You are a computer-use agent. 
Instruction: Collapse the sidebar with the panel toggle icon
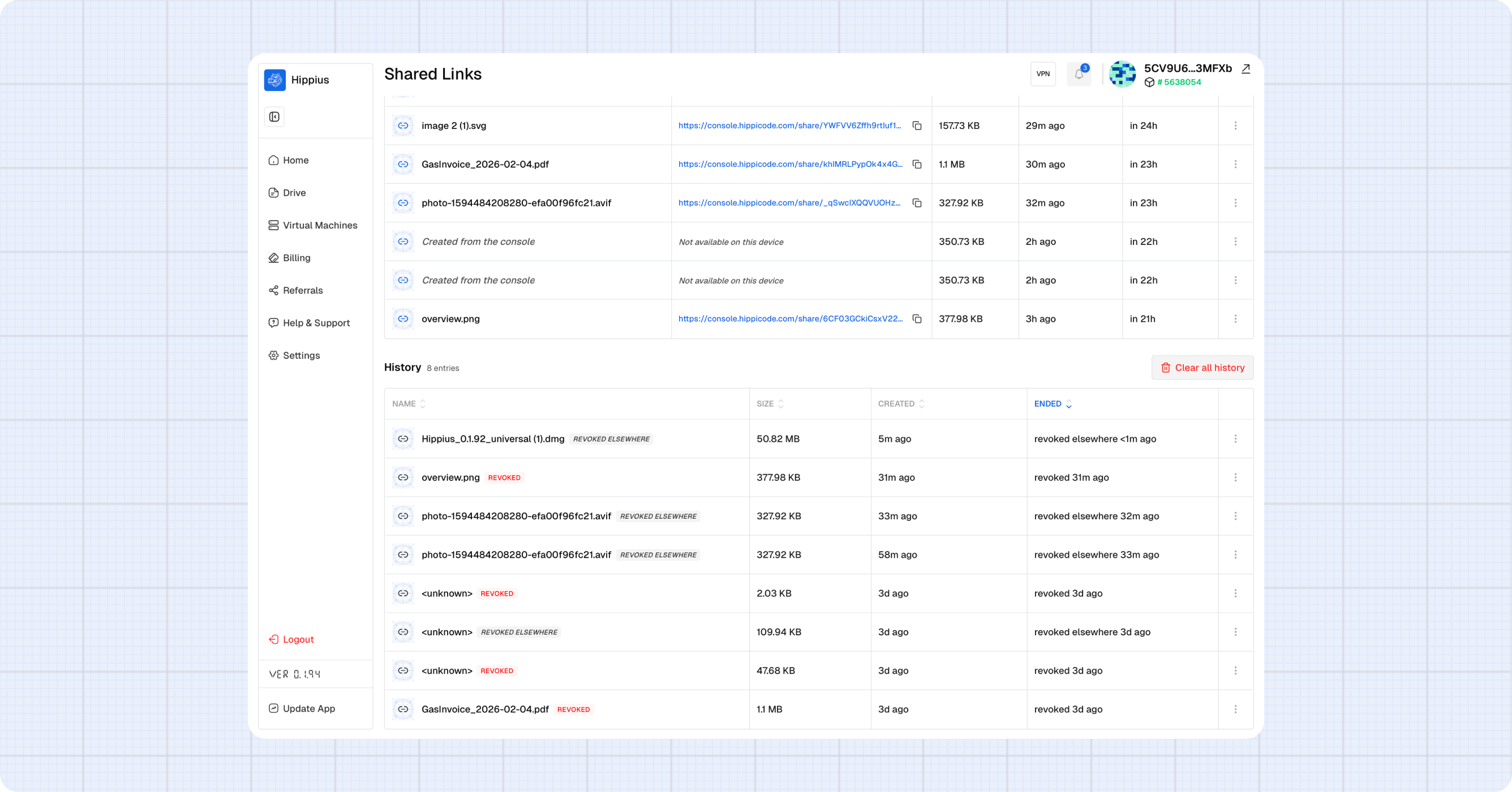(274, 117)
